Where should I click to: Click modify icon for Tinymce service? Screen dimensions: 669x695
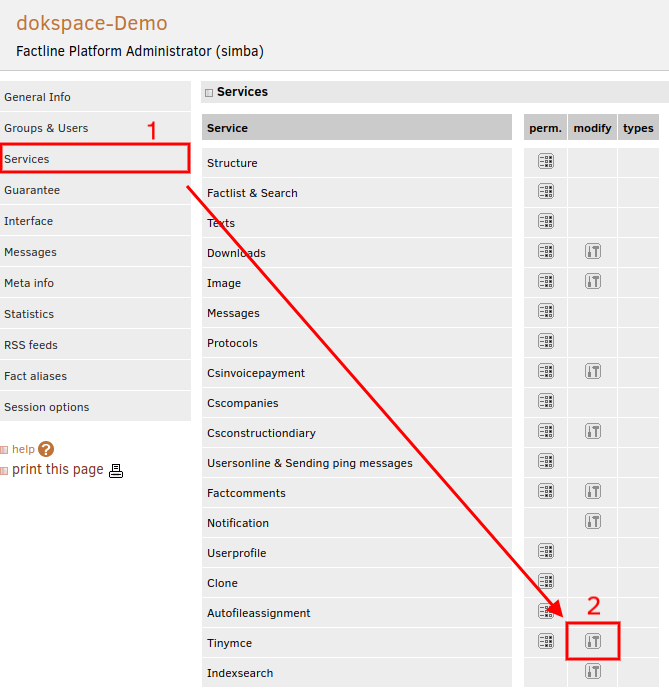[593, 641]
